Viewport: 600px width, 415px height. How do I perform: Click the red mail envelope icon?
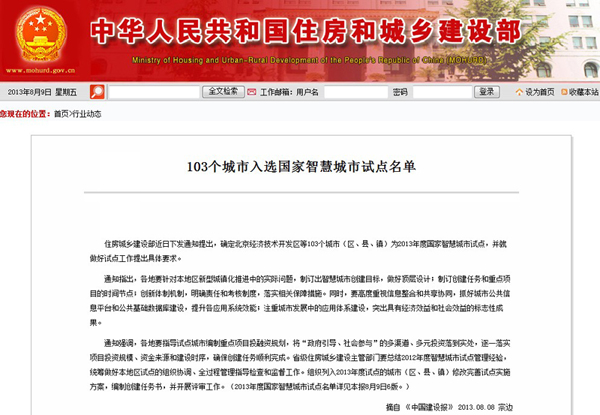click(251, 92)
